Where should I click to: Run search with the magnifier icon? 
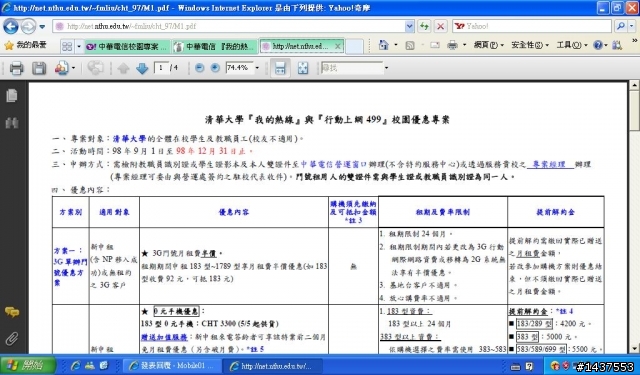point(621,26)
